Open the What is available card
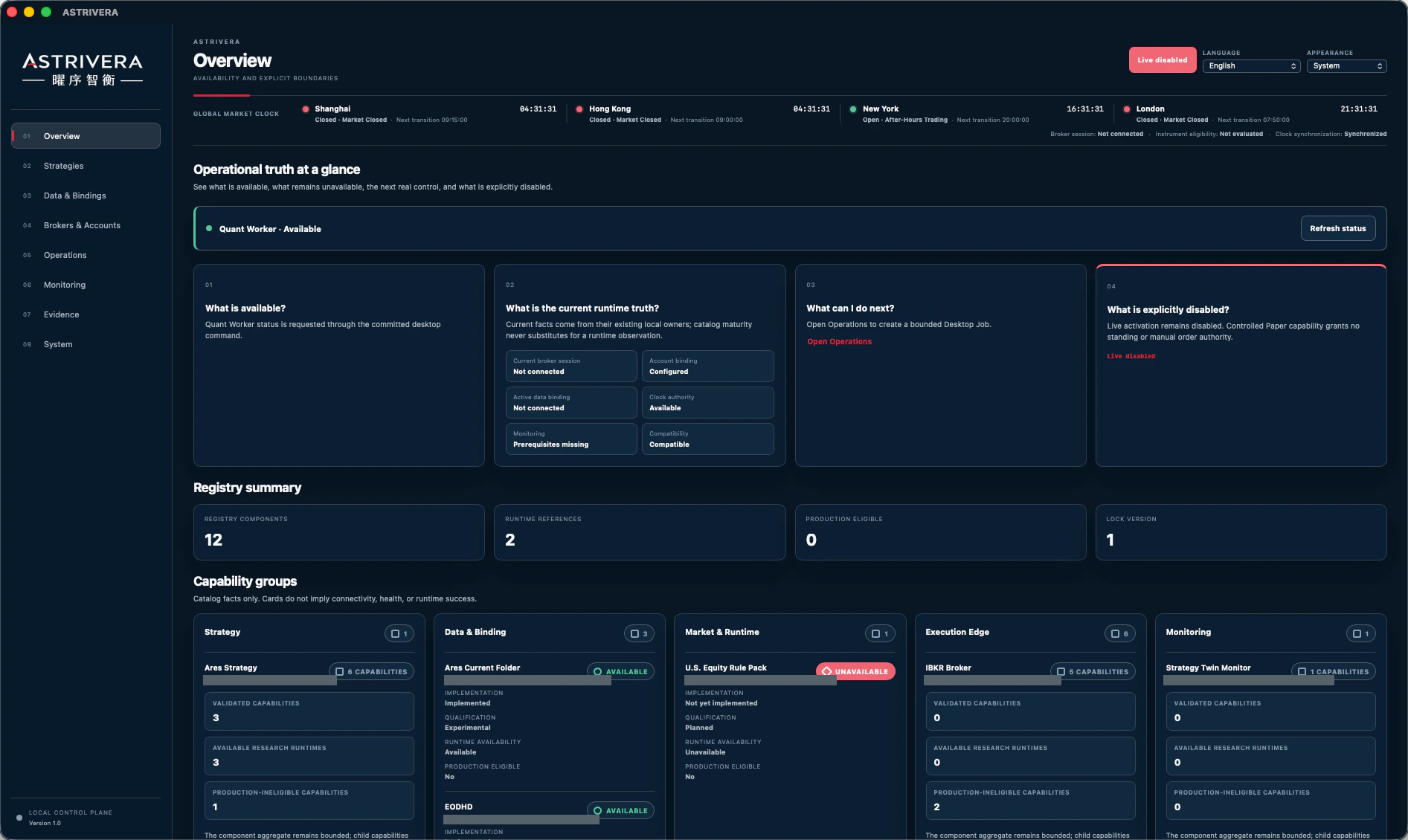Screen dimensions: 1408x840 tap(339, 366)
